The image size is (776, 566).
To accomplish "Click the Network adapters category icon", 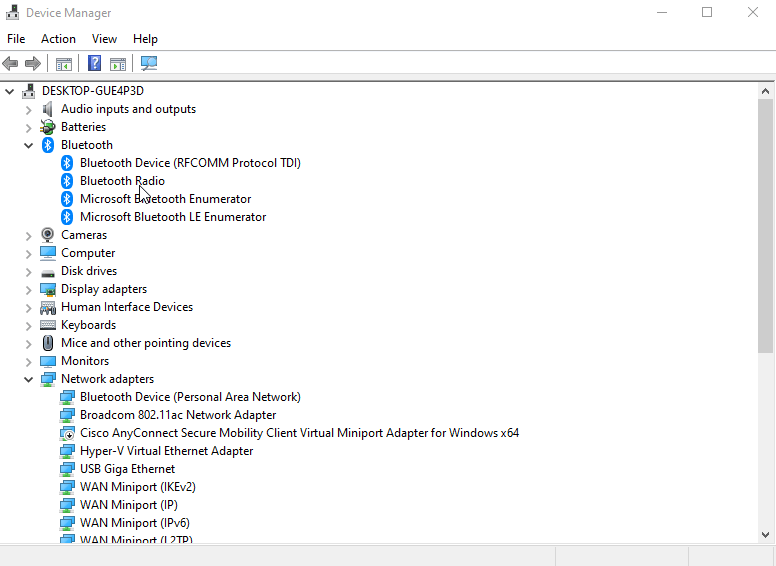I will coord(48,380).
